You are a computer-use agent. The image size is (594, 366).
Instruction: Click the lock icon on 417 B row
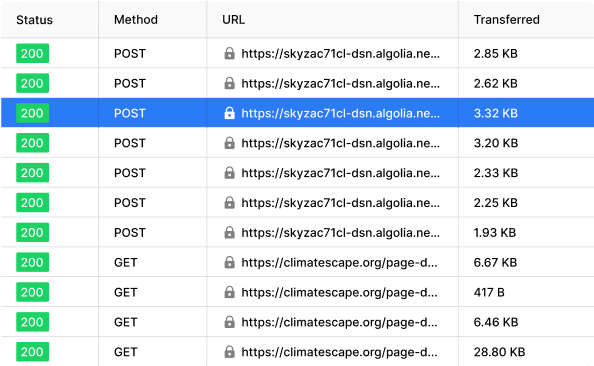pyautogui.click(x=229, y=292)
